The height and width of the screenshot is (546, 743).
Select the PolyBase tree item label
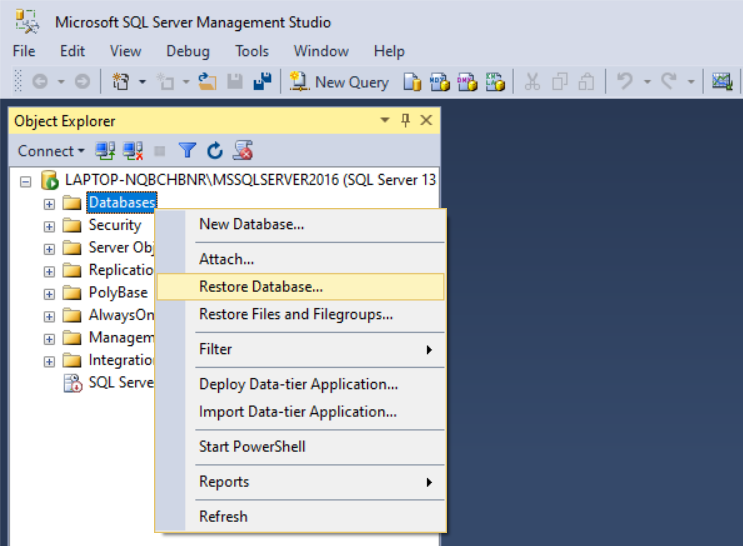(118, 293)
